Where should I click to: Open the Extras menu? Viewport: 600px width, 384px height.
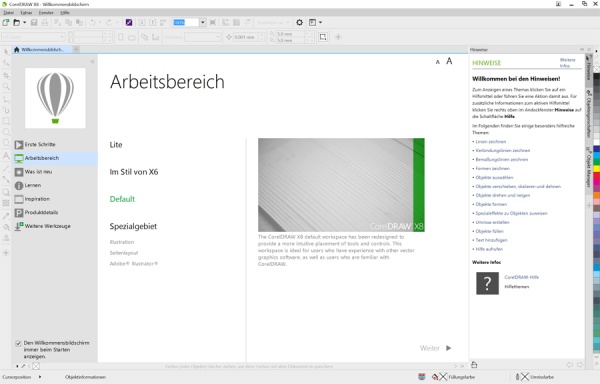(x=26, y=13)
